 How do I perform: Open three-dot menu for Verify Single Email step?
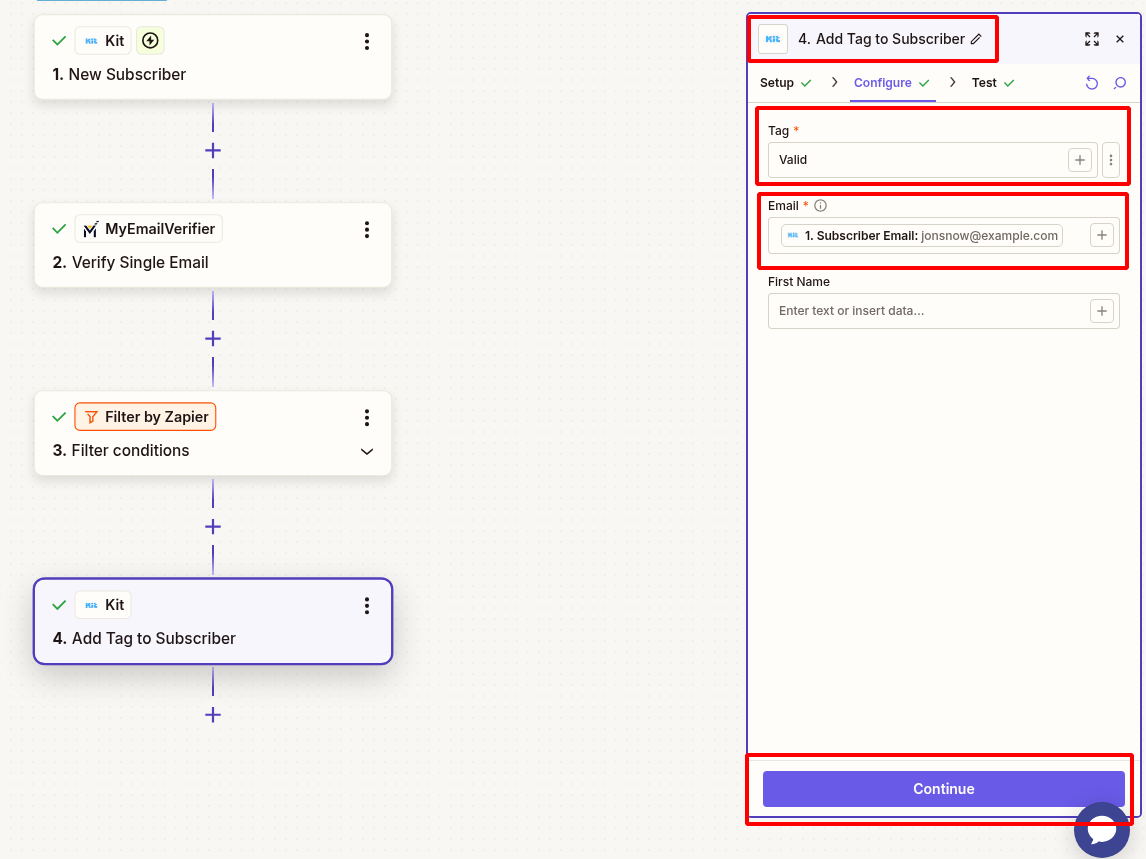[x=367, y=229]
